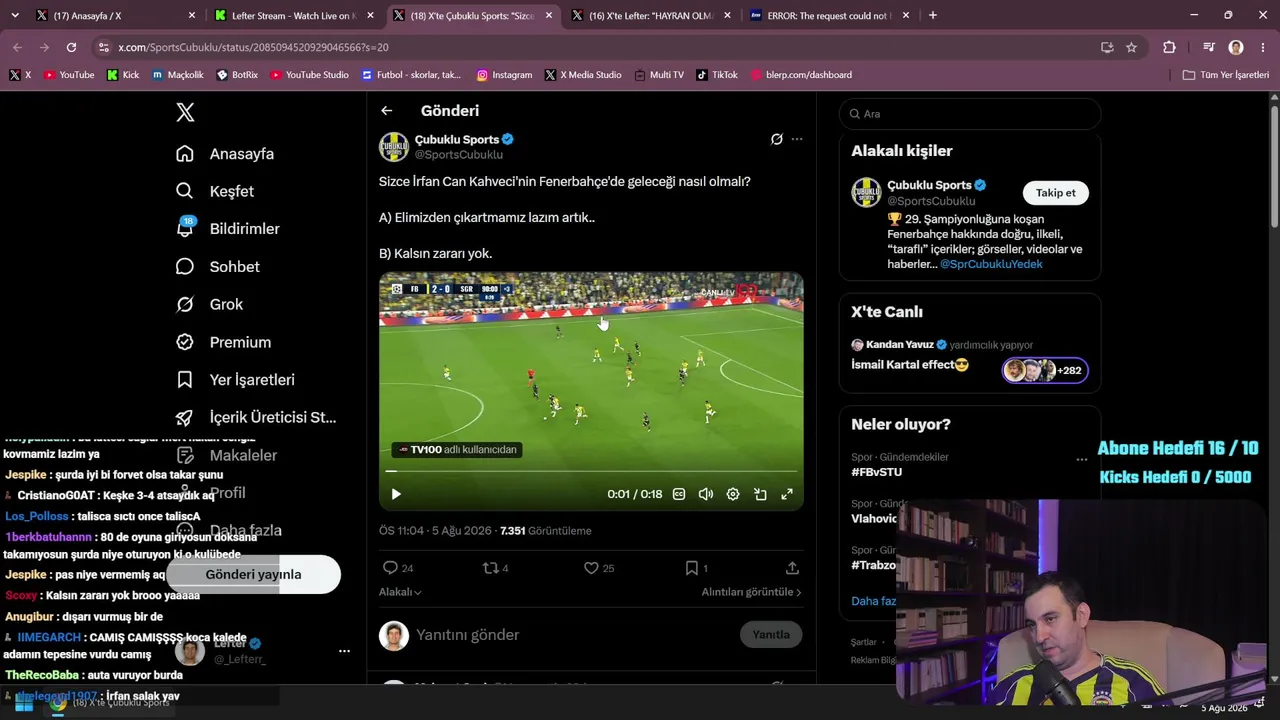Follow Çubuklu Sports with Takip et
This screenshot has width=1280, height=720.
pyautogui.click(x=1055, y=193)
